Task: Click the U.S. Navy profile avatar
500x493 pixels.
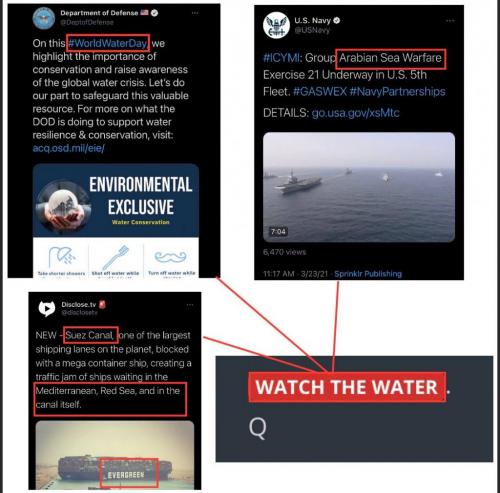Action: click(276, 25)
